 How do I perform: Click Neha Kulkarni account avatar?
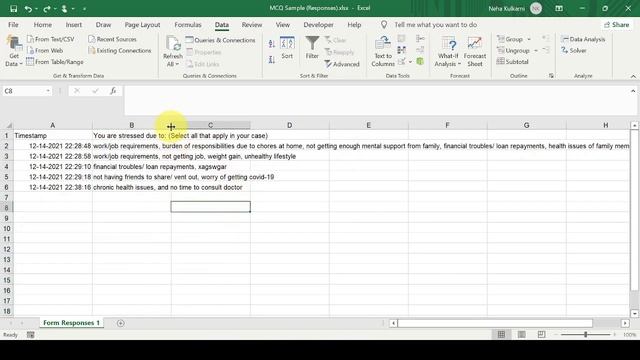[x=536, y=9]
